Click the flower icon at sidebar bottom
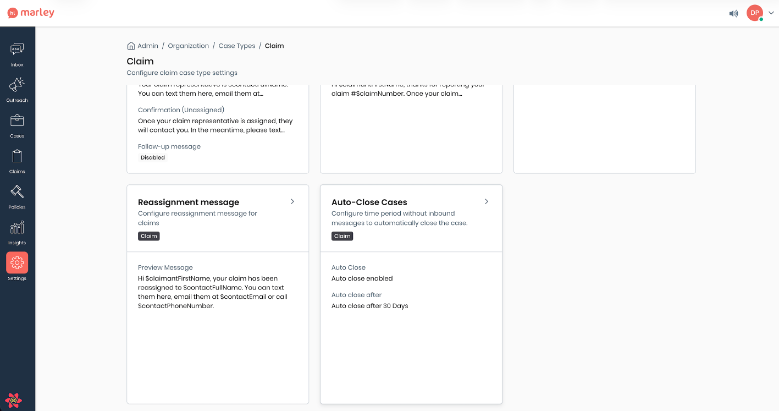The image size is (780, 412). point(17,399)
